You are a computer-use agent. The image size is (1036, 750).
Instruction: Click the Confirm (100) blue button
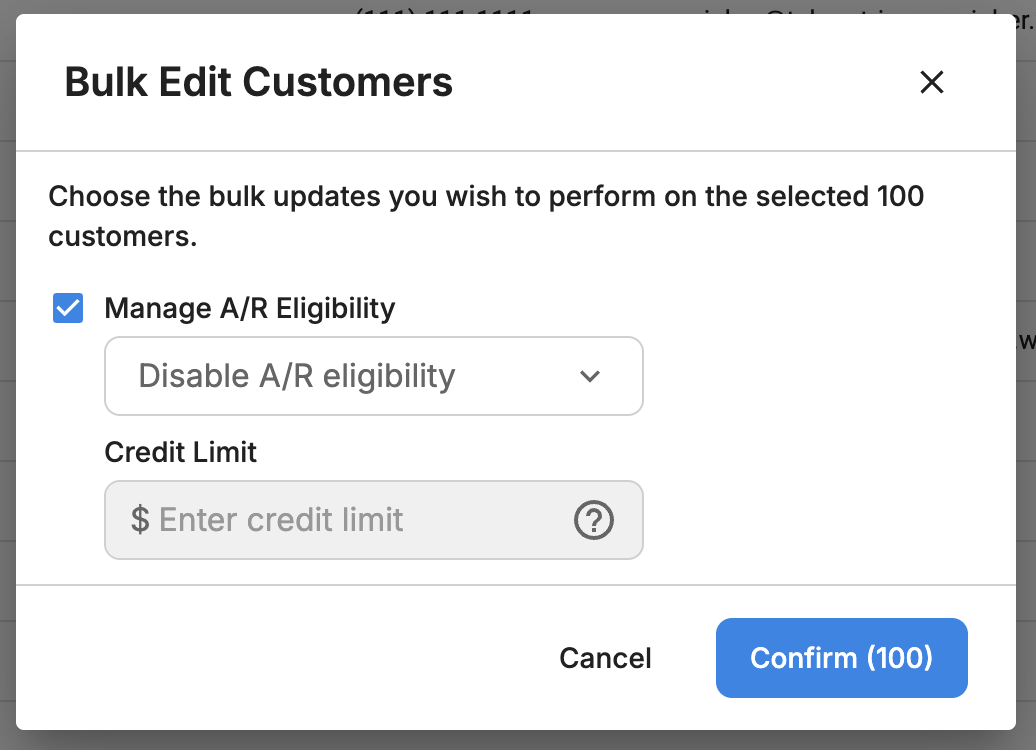click(x=841, y=657)
